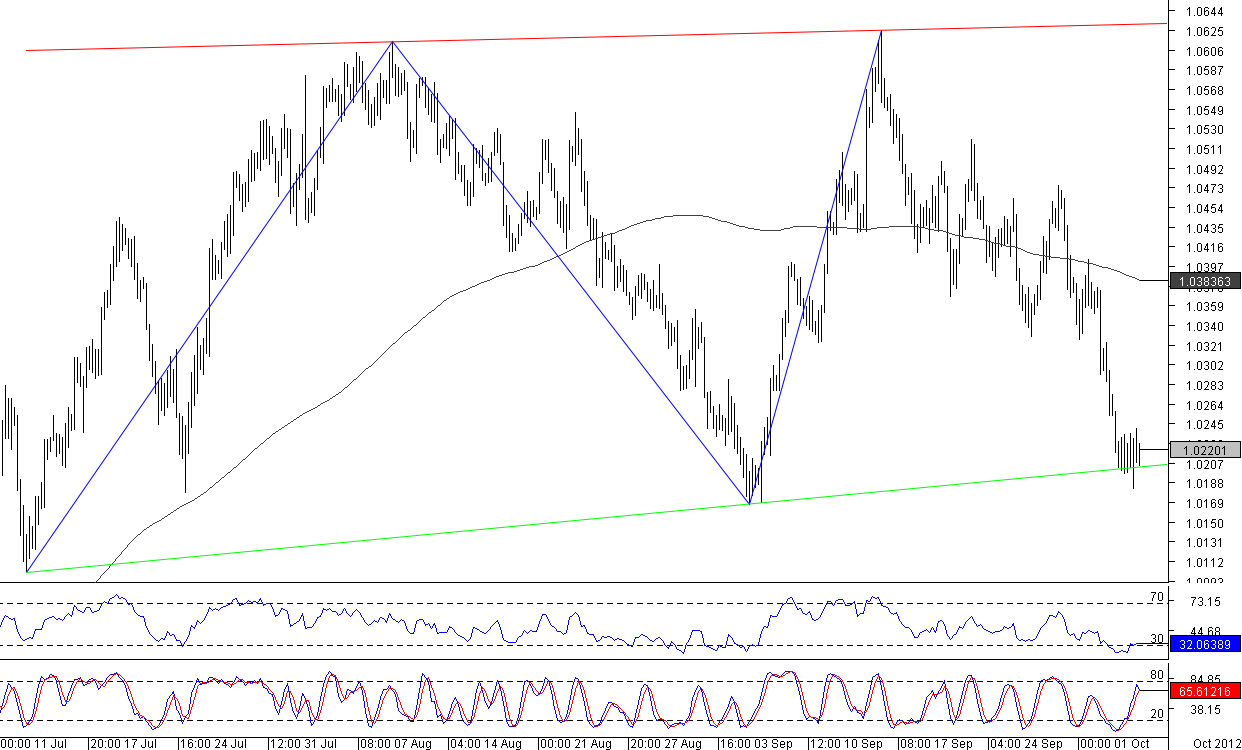This screenshot has height=750, width=1242.
Task: Select the 20:00 17 Jul date marker
Action: [122, 743]
